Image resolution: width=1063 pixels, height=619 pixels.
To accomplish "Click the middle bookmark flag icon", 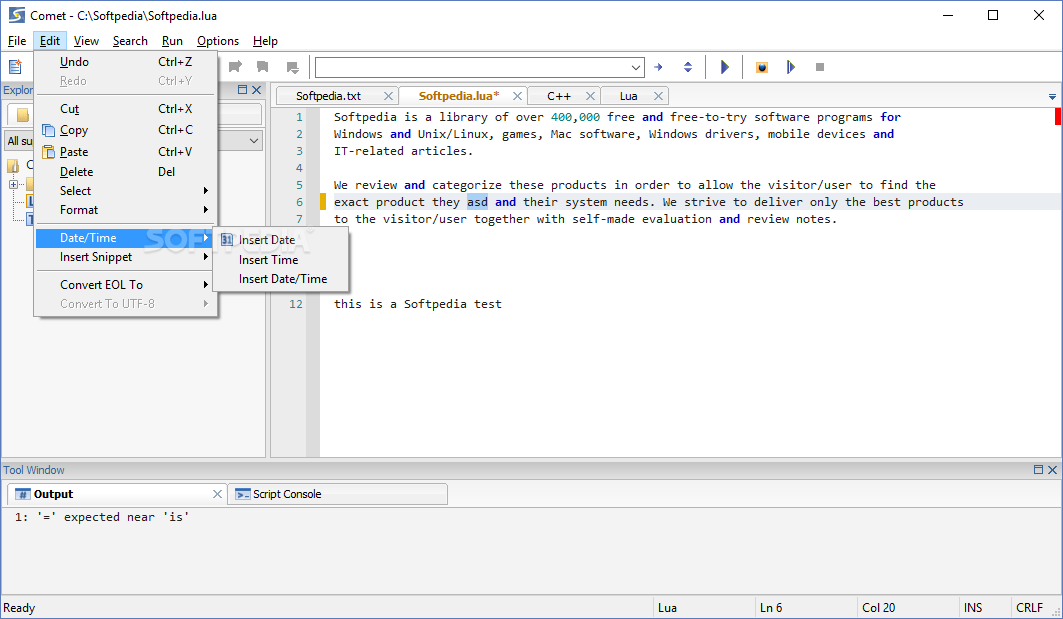I will [x=263, y=66].
